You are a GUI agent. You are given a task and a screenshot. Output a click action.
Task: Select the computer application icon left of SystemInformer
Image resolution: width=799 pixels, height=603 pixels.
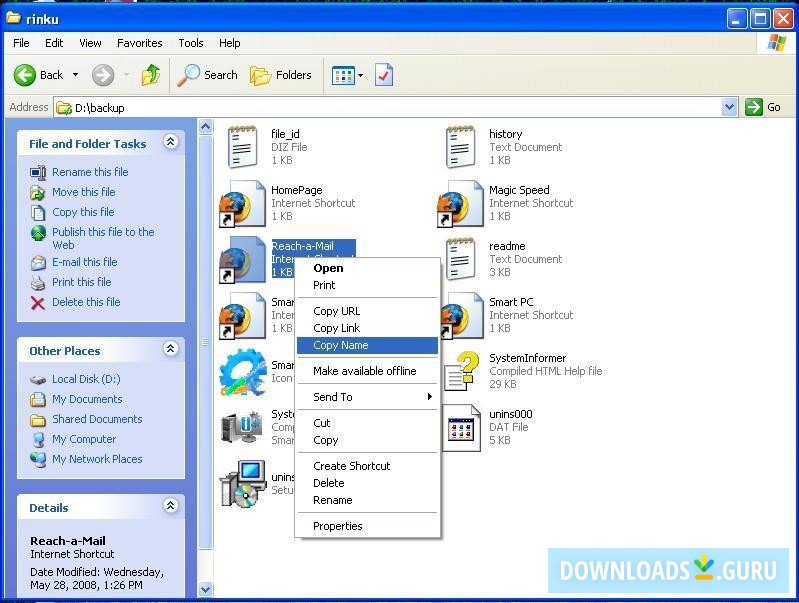click(x=241, y=427)
